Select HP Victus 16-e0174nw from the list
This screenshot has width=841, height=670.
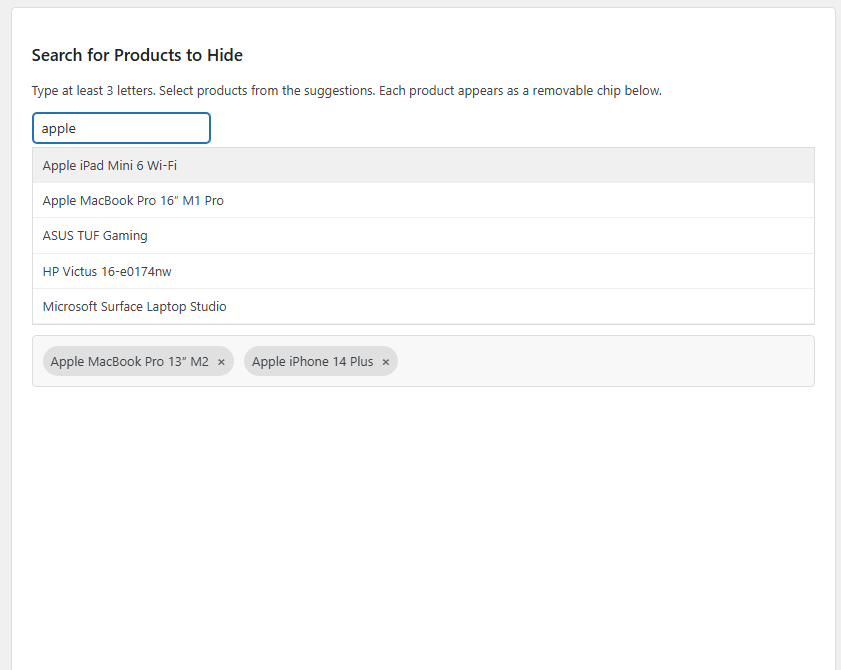point(423,271)
